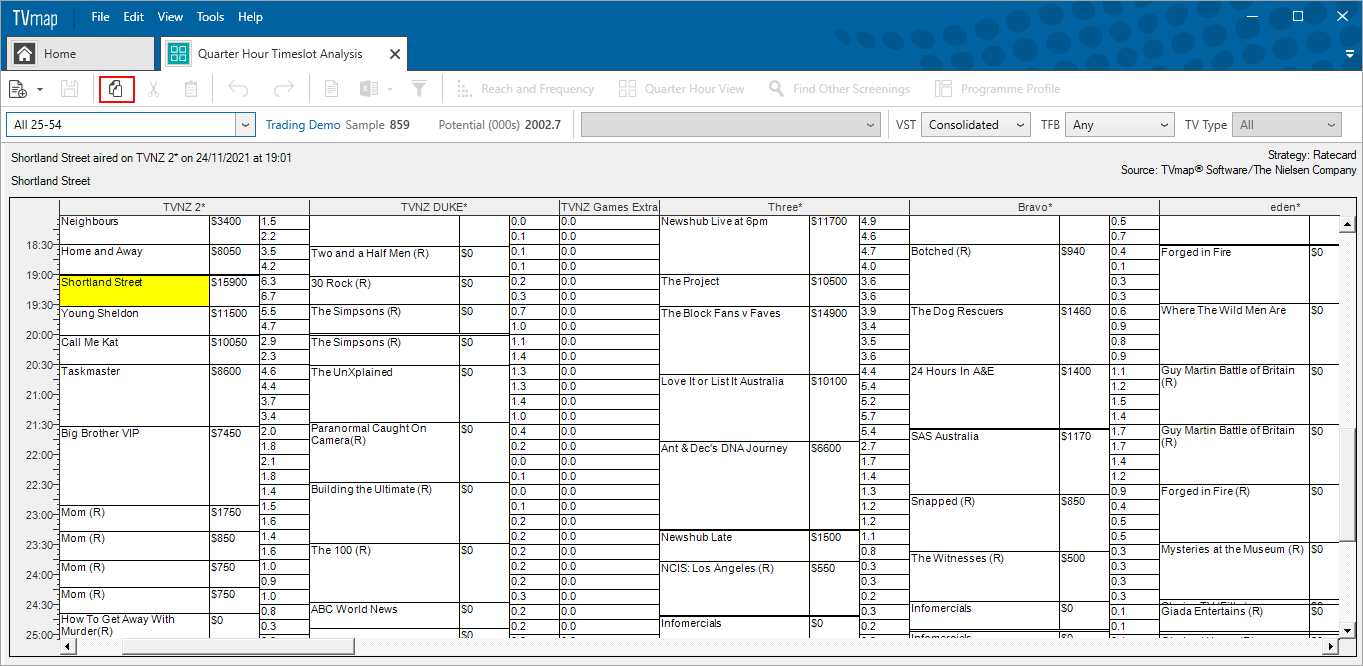The height and width of the screenshot is (666, 1363).
Task: Open the Export dropdown arrow
Action: coord(390,89)
